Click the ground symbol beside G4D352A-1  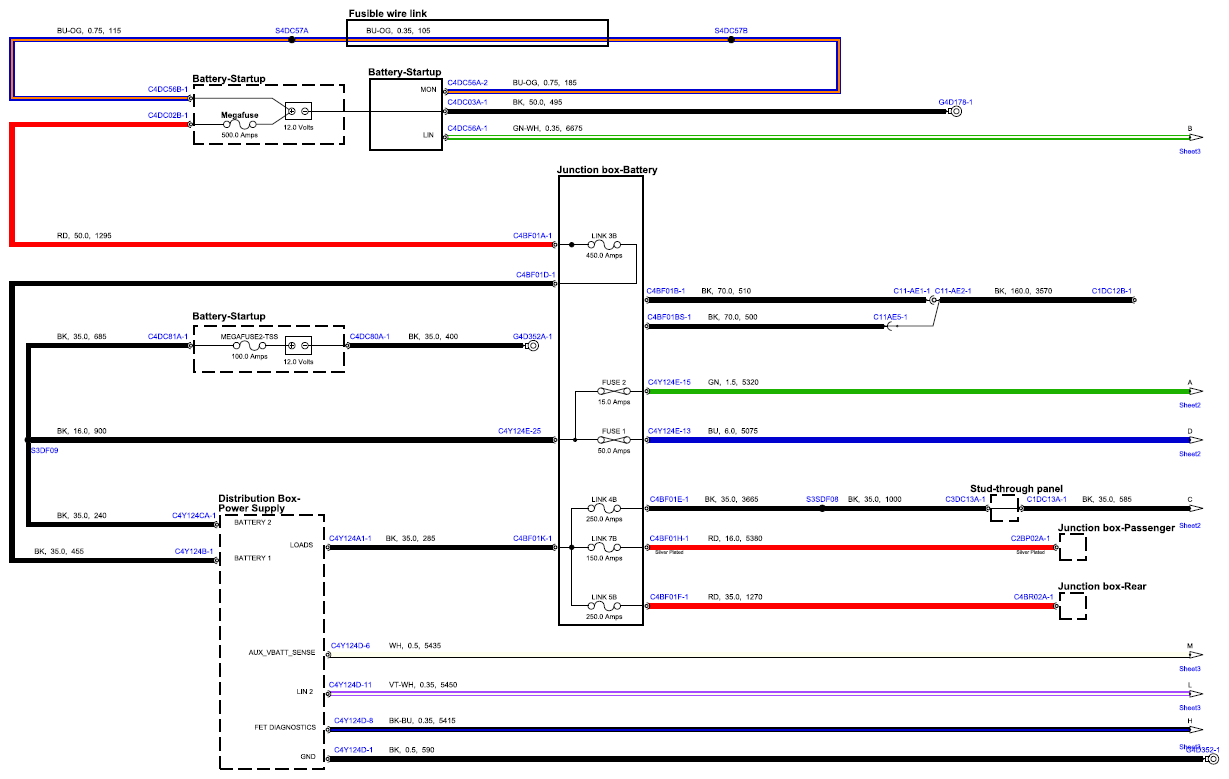coord(533,347)
